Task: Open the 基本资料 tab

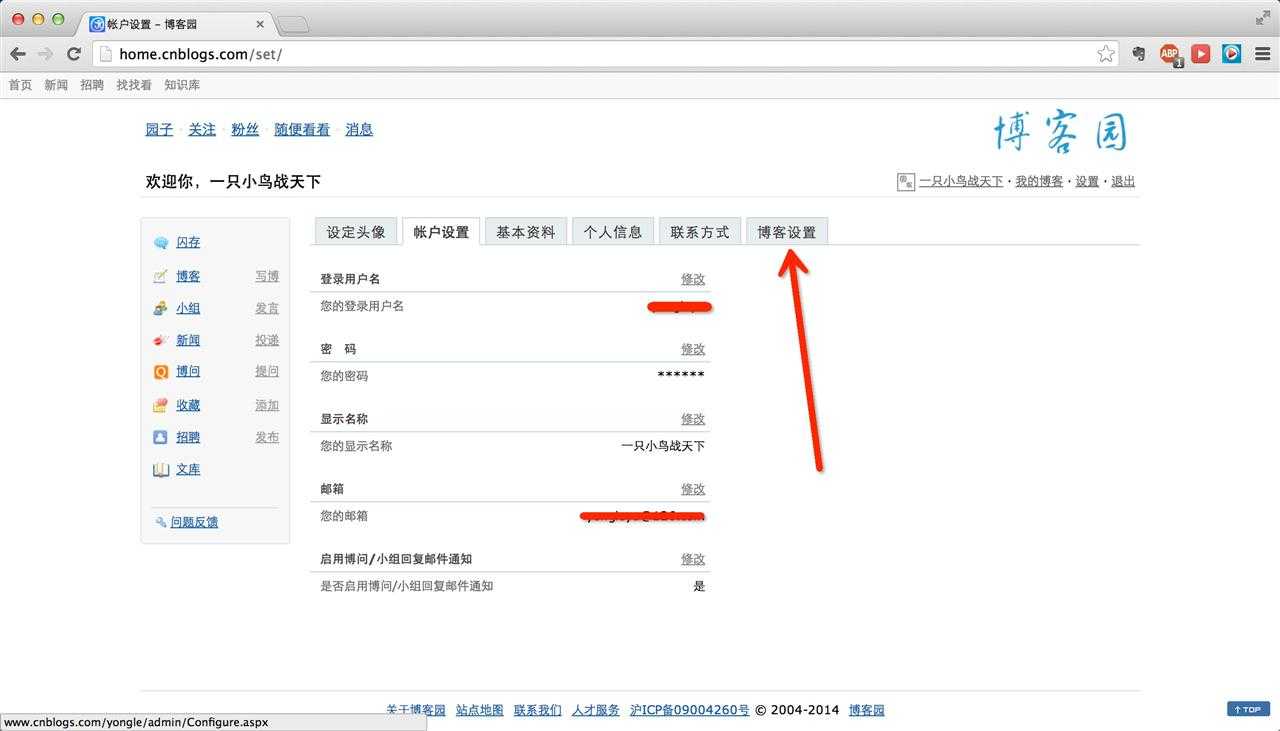Action: [x=526, y=232]
